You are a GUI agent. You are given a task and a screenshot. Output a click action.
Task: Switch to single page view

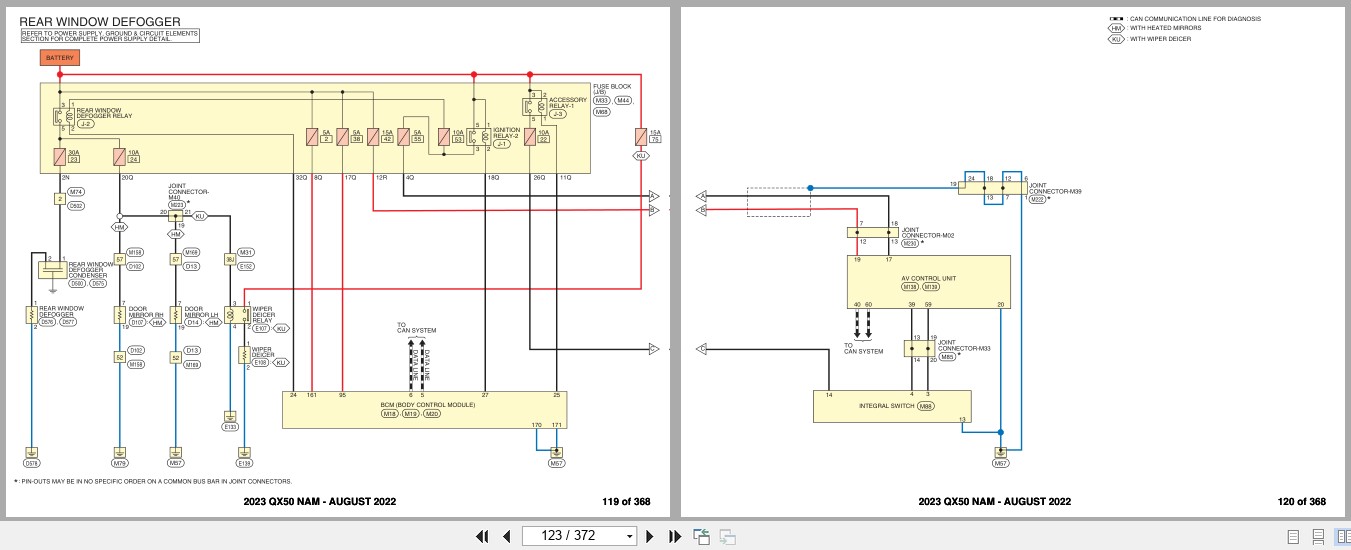pos(1293,536)
